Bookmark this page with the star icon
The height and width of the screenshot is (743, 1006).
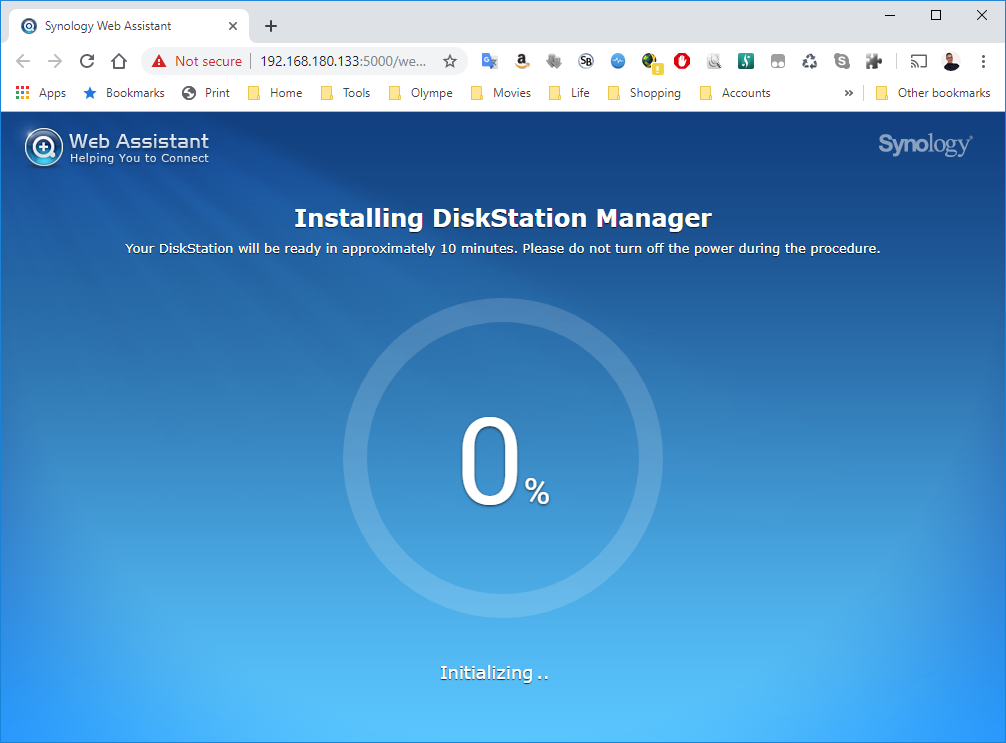coord(450,61)
